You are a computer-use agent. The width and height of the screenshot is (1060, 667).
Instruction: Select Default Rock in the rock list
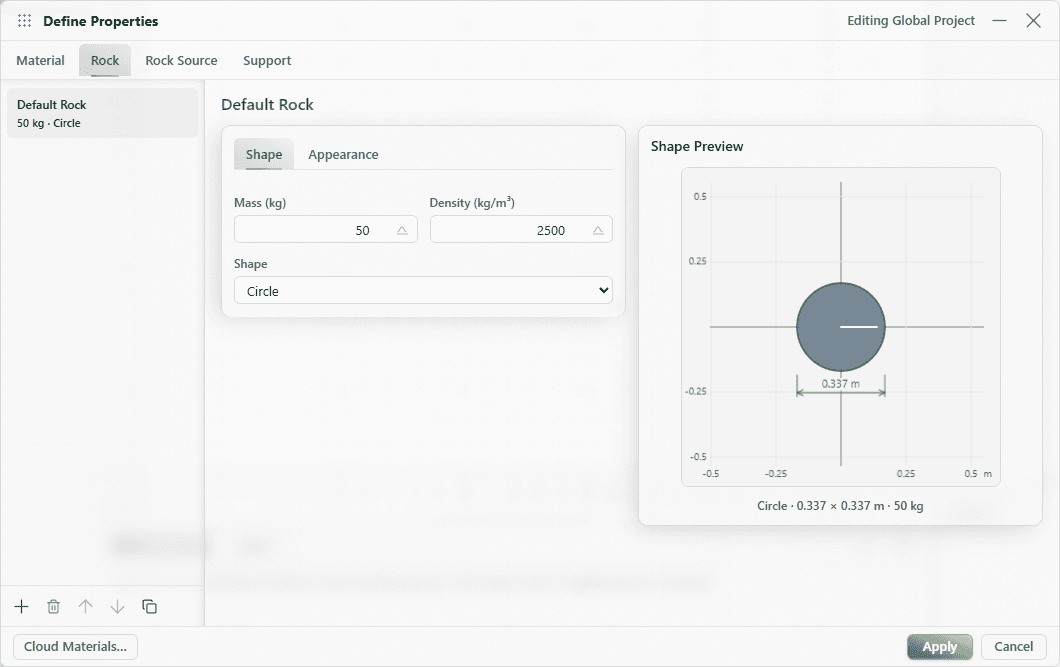pyautogui.click(x=102, y=113)
